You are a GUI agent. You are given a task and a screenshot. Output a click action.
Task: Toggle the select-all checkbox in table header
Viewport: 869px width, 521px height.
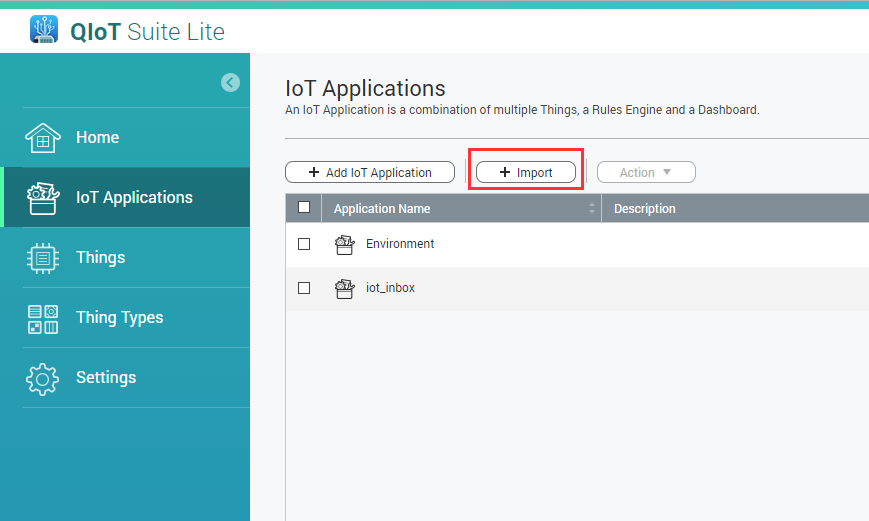[304, 207]
